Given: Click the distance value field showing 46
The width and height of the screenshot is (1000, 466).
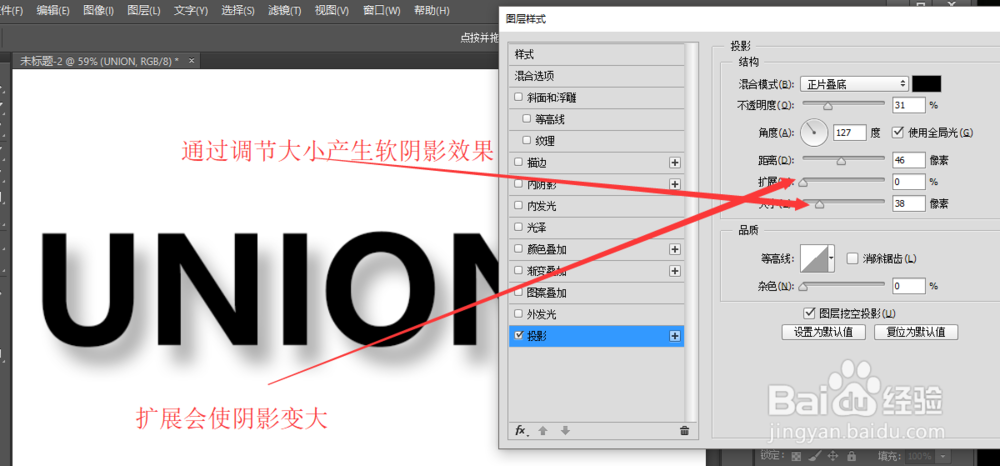Looking at the screenshot, I should pyautogui.click(x=909, y=160).
